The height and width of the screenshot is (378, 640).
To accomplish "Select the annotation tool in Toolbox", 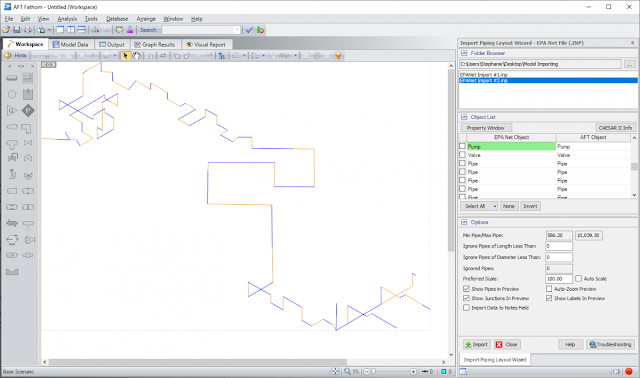I will click(x=28, y=78).
